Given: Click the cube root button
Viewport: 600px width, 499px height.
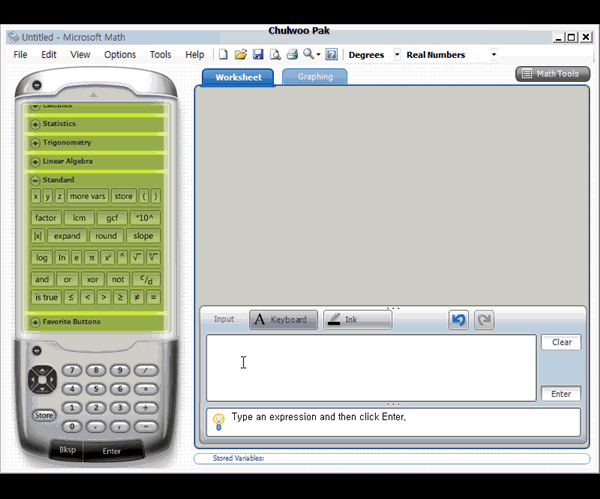Looking at the screenshot, I should coord(153,258).
